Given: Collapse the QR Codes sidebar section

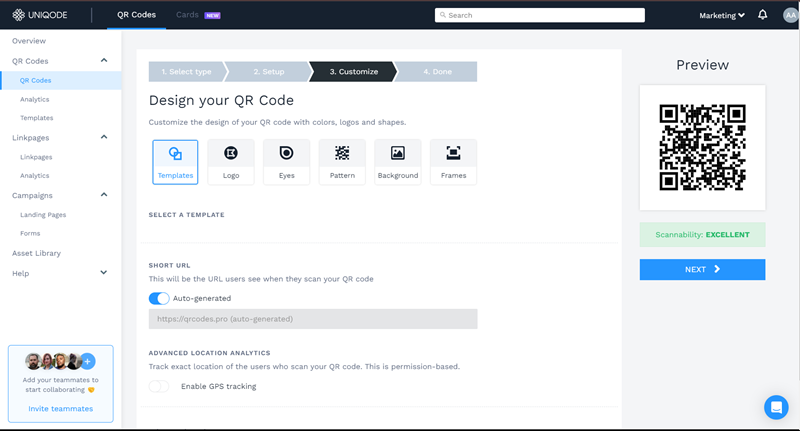Looking at the screenshot, I should (104, 60).
